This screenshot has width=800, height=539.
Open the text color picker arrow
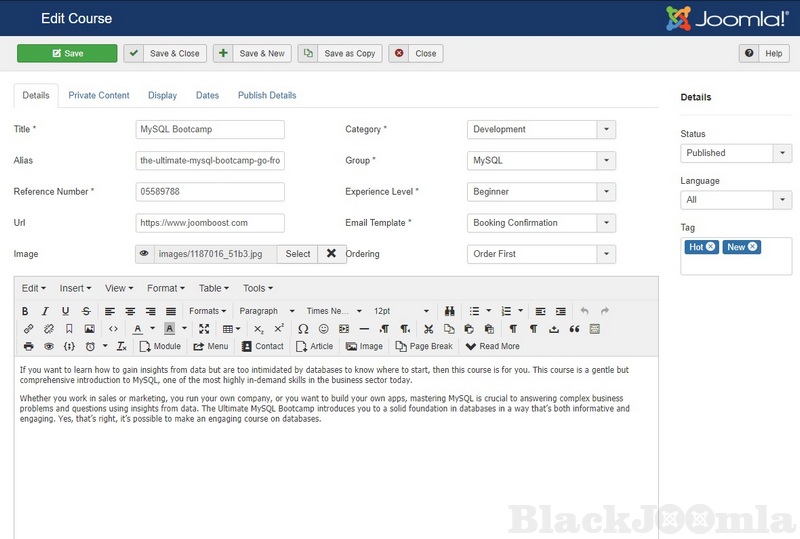tap(153, 329)
